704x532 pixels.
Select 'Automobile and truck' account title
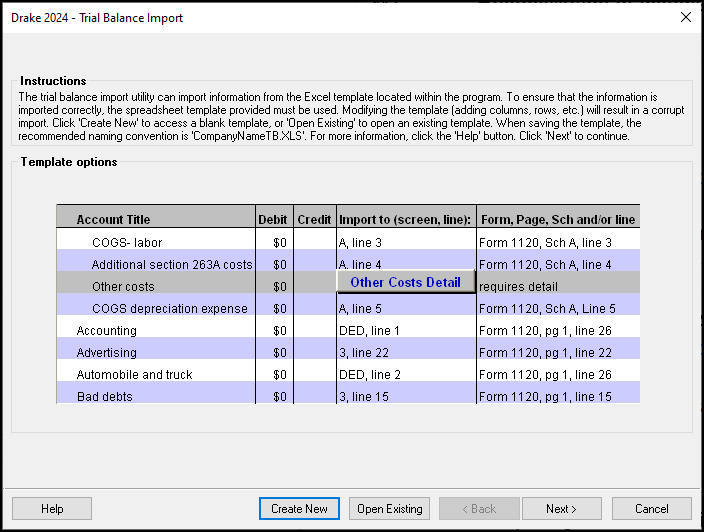[134, 374]
